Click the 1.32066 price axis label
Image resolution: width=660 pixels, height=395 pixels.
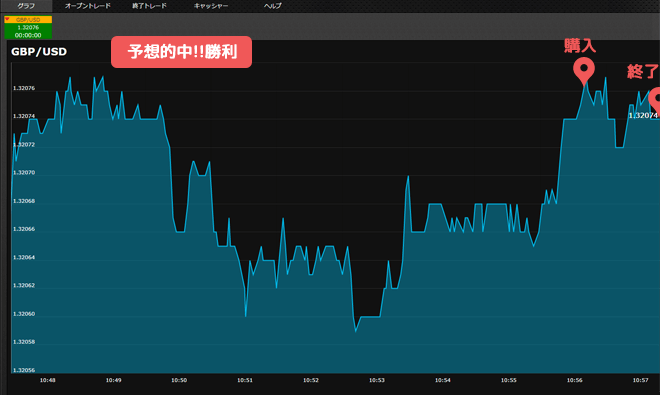(24, 229)
